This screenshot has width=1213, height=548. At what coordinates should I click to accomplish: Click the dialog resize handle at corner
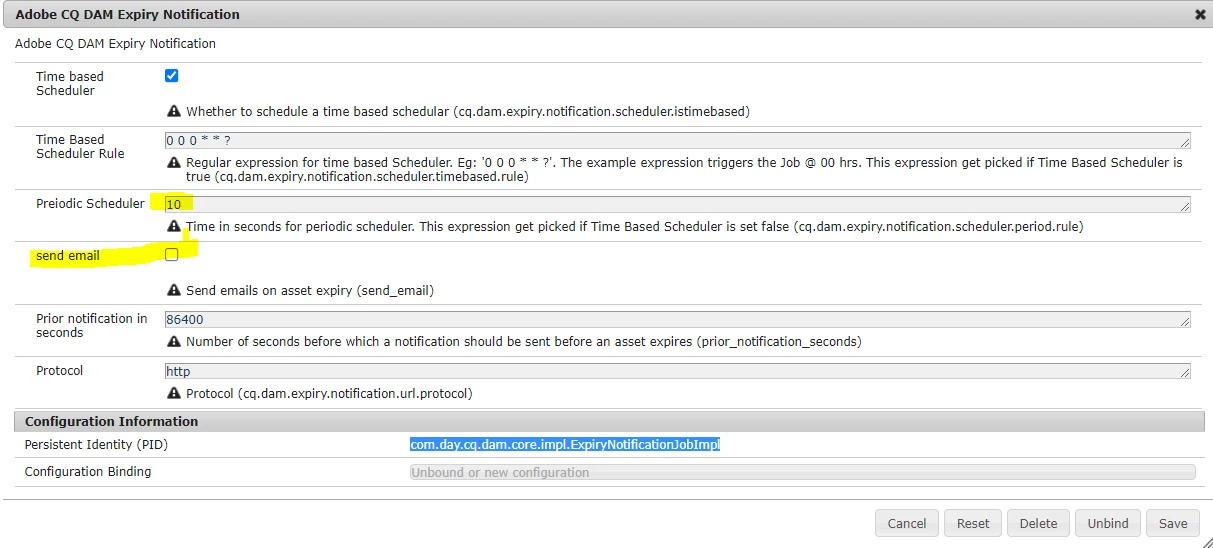click(x=1206, y=541)
